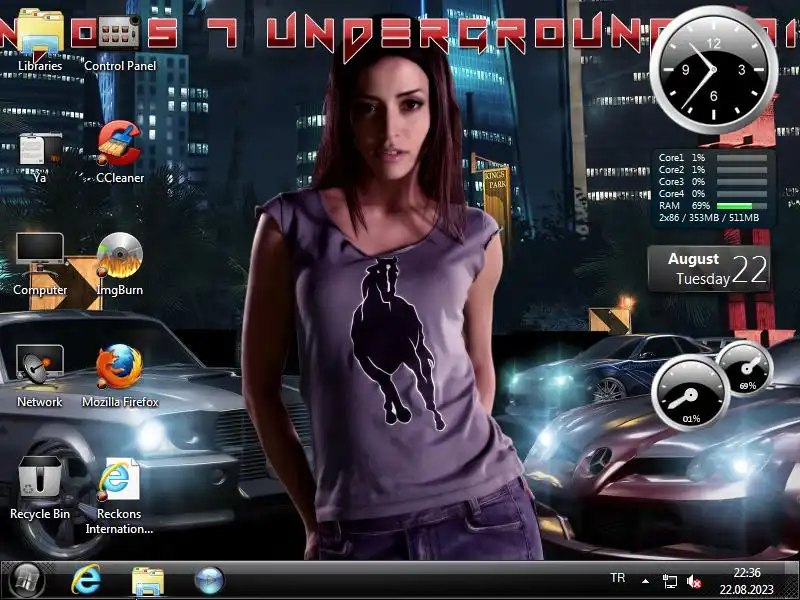Click the Windows Start orb
The height and width of the screenshot is (600, 800).
(27, 581)
